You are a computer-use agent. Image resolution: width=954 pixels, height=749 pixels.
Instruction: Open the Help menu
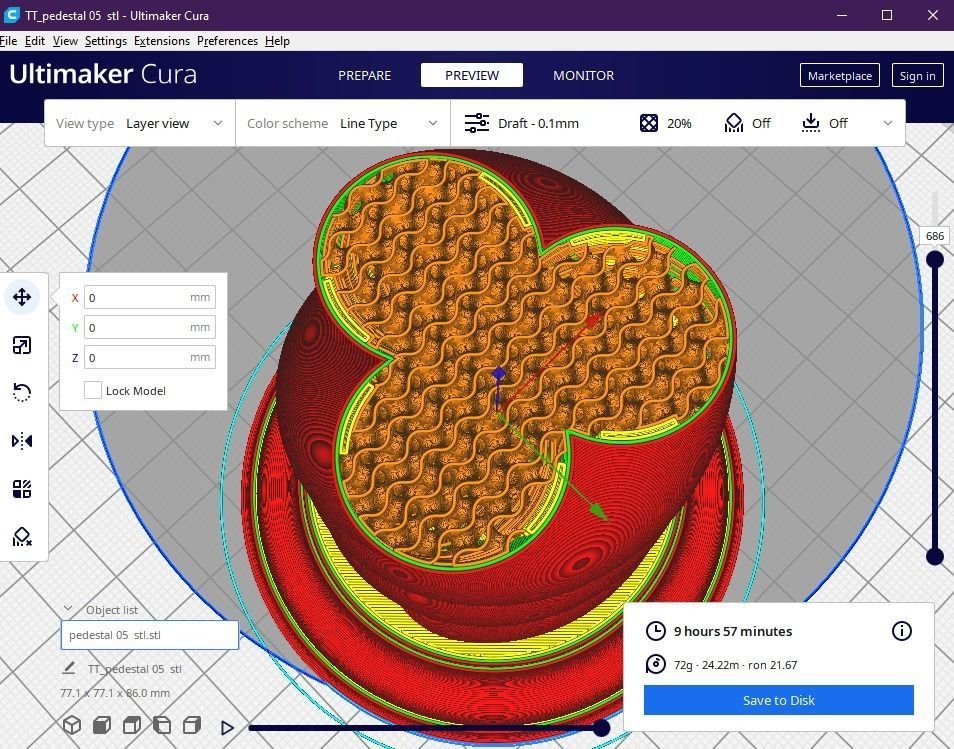pos(277,41)
